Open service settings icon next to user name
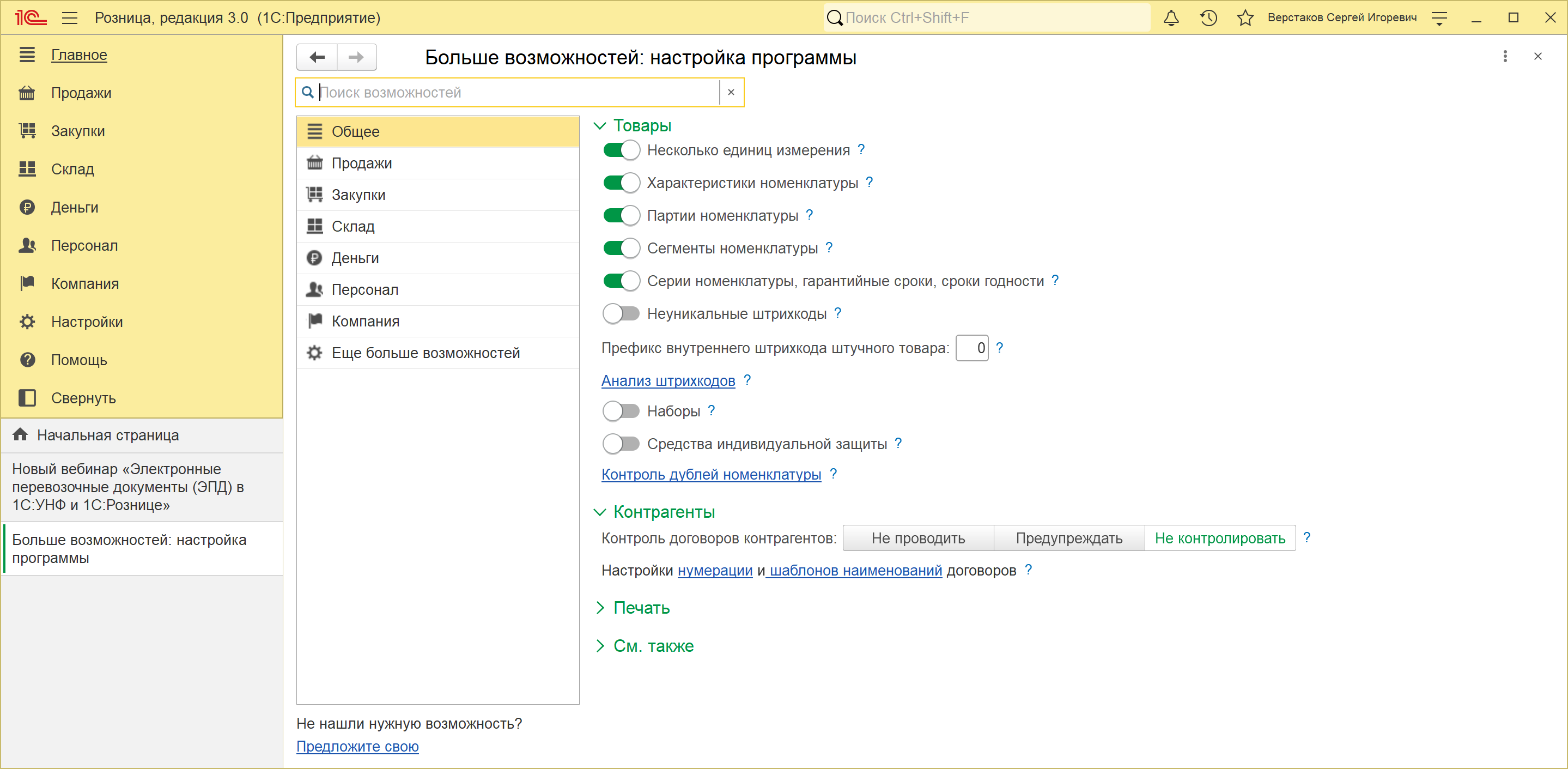The height and width of the screenshot is (769, 1568). pyautogui.click(x=1439, y=19)
